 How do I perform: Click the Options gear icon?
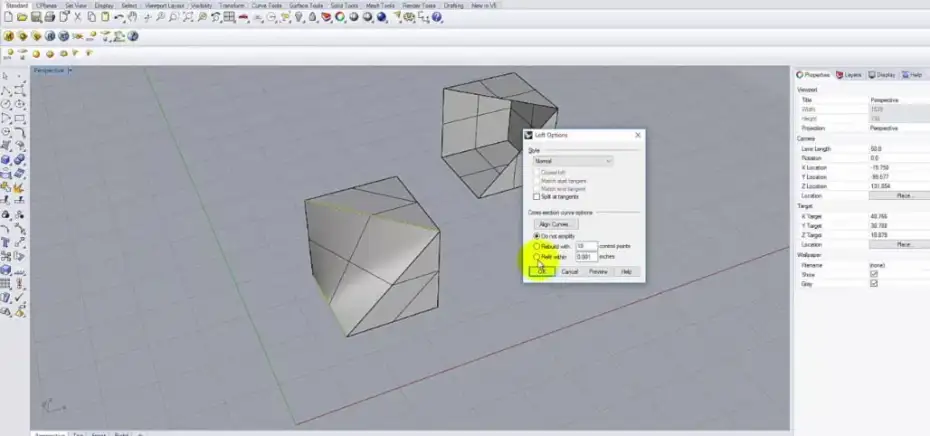click(x=409, y=17)
